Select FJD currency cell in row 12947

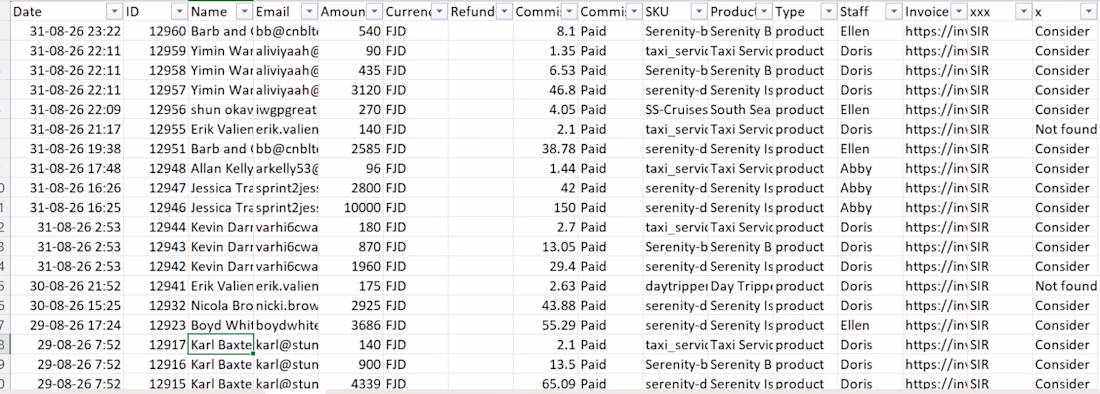[x=416, y=188]
